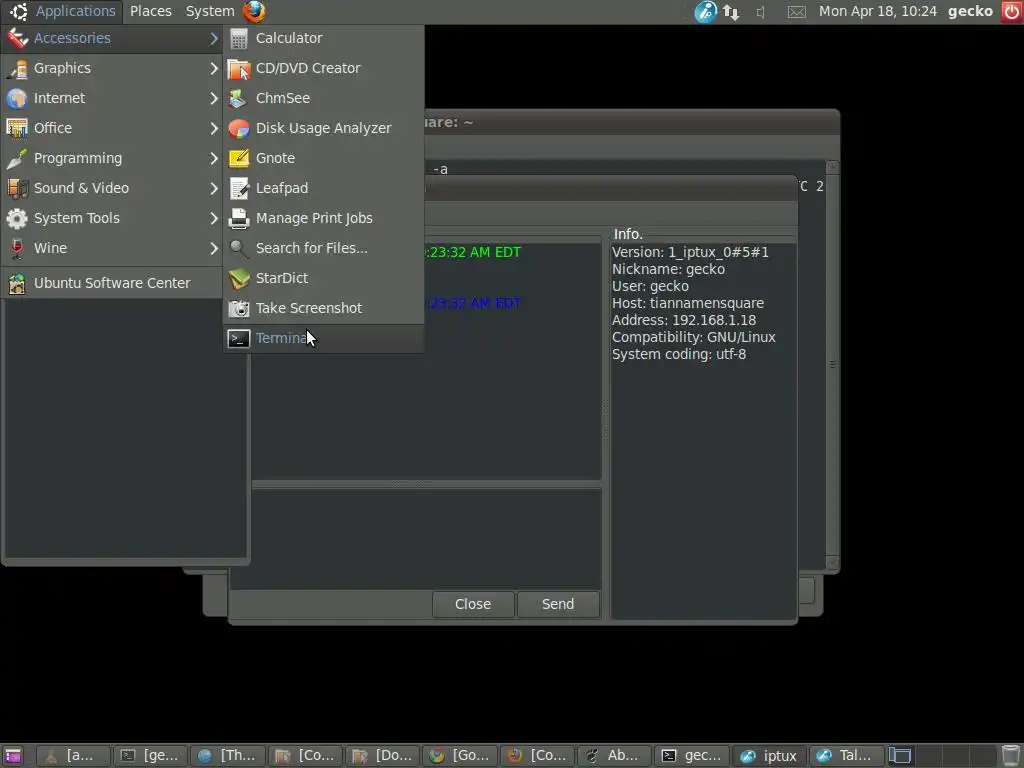This screenshot has height=768, width=1024.
Task: Click the Manage Print Jobs printer icon
Action: [x=239, y=219]
